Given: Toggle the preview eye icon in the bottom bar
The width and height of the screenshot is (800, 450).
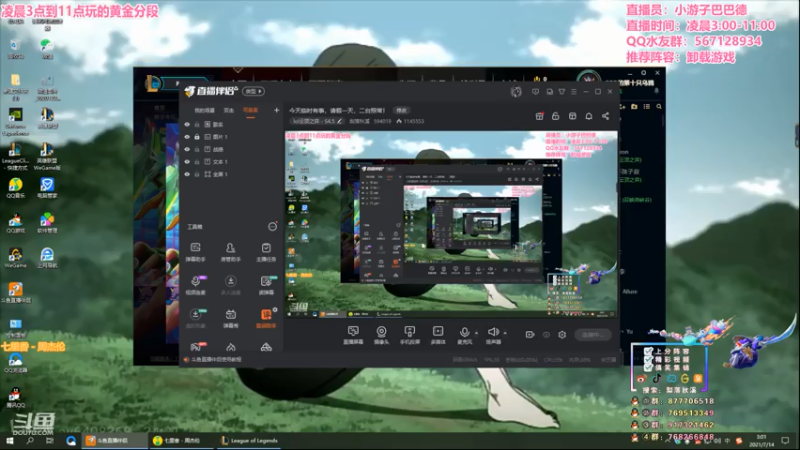Looking at the screenshot, I should [546, 335].
